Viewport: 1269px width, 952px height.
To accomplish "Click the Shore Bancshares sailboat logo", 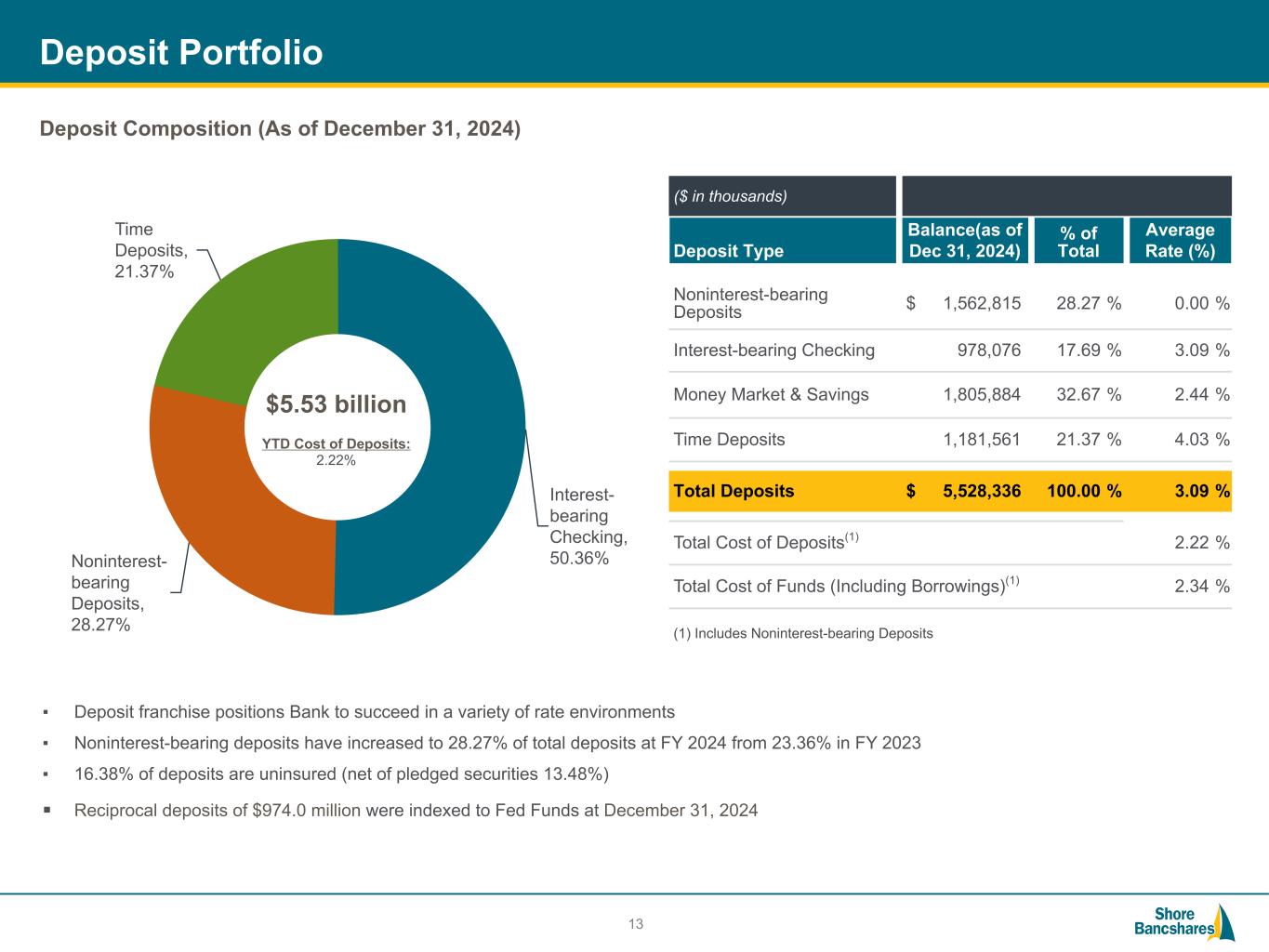I will (1184, 921).
